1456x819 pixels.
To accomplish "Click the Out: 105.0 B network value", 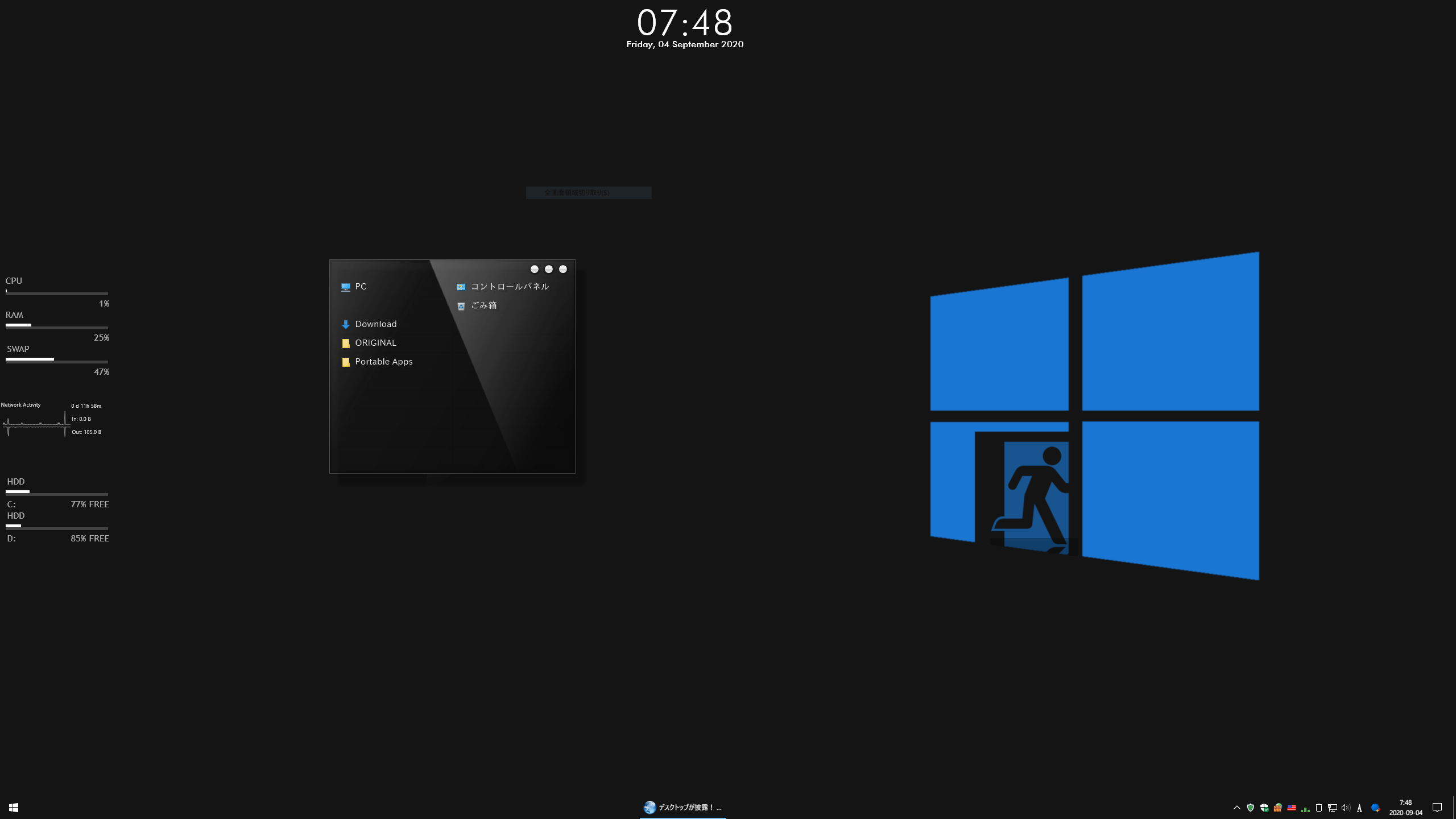I will click(x=86, y=432).
